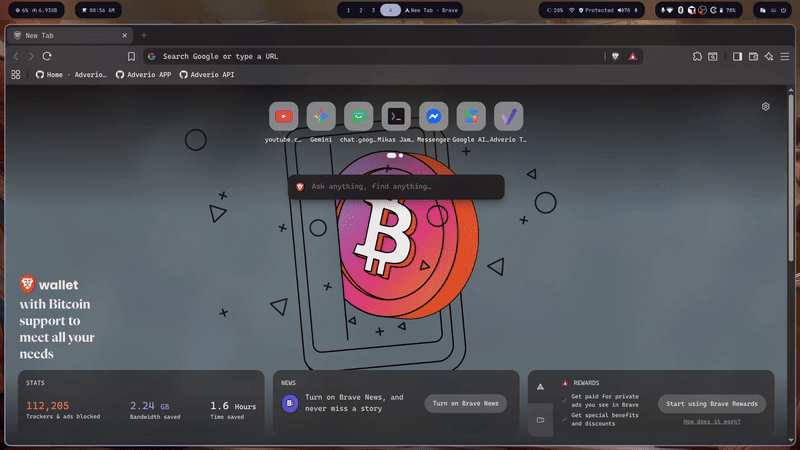Click the Protected VPN status indicator
The width and height of the screenshot is (800, 450).
pyautogui.click(x=597, y=10)
